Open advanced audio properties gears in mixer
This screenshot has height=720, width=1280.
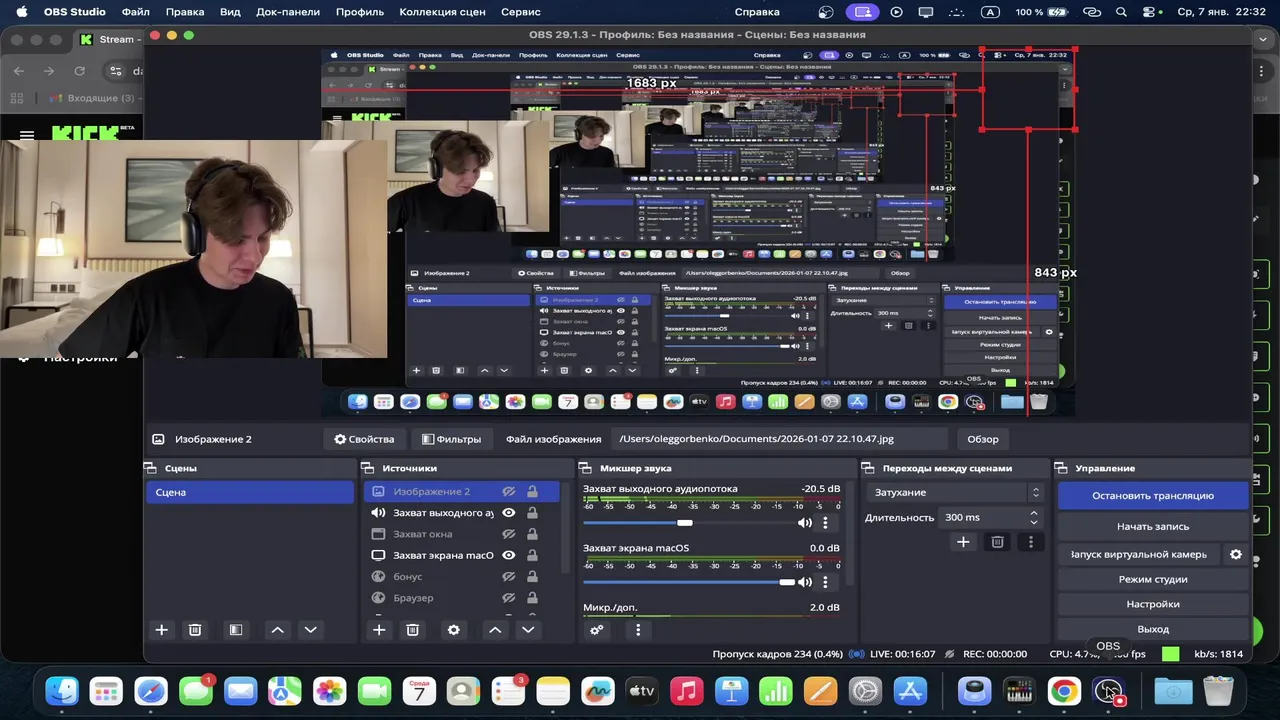pos(597,630)
